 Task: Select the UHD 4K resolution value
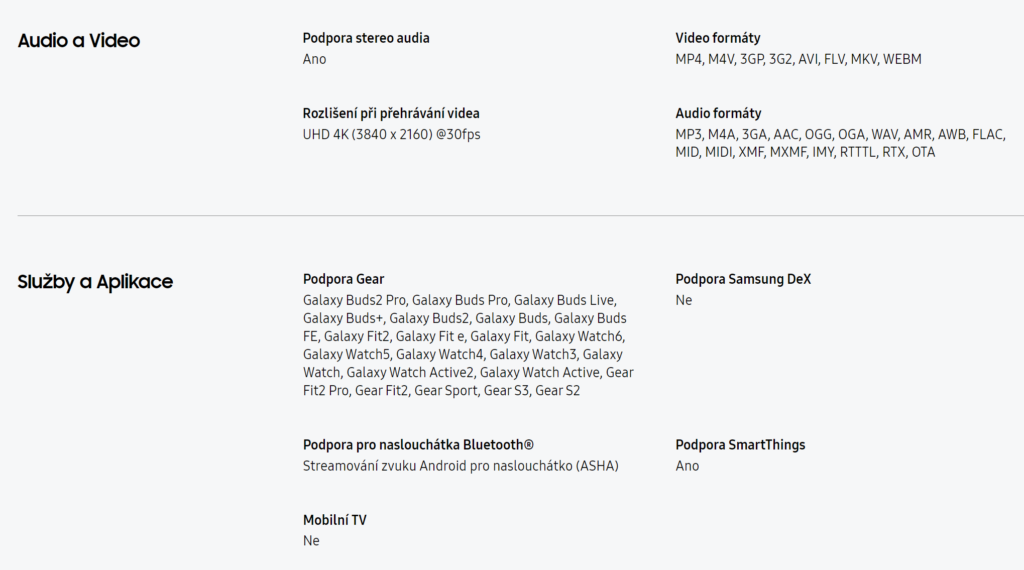391,134
